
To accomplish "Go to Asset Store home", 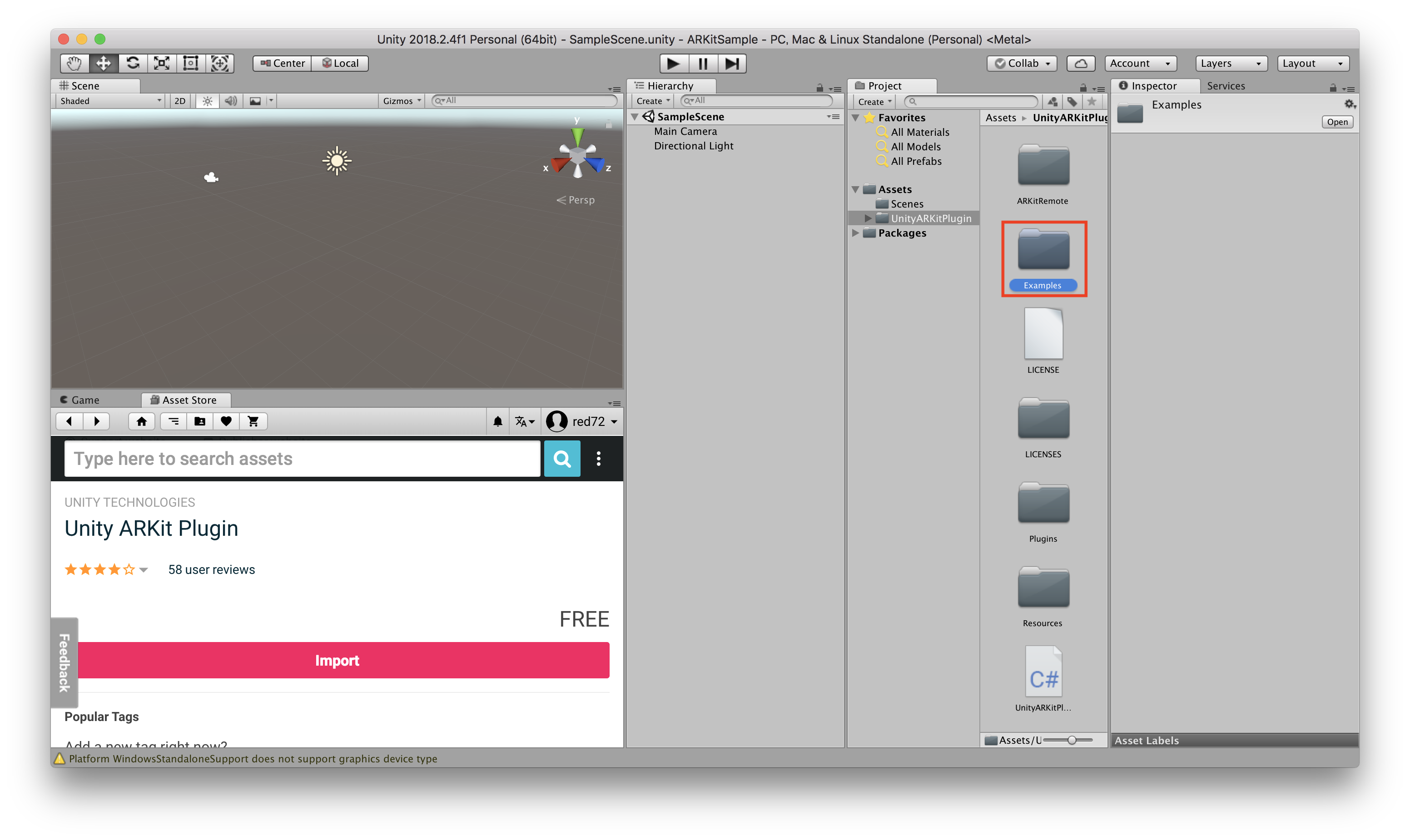I will (x=142, y=421).
